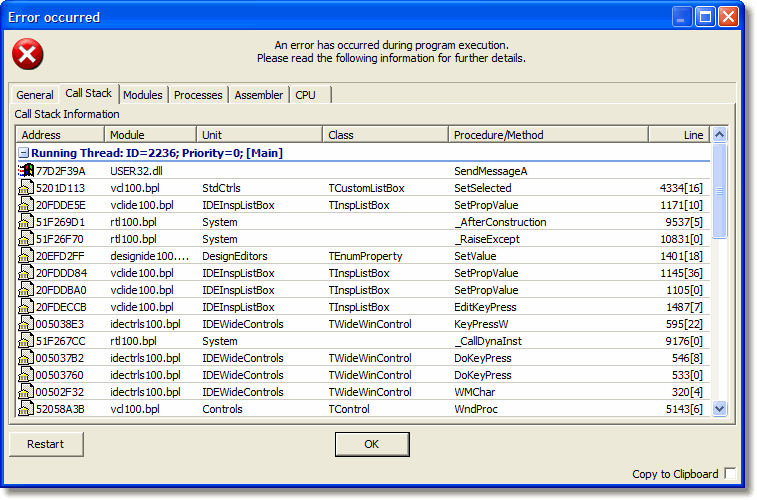757x500 pixels.
Task: Click the module icon beside 005038E3
Action: [26, 324]
